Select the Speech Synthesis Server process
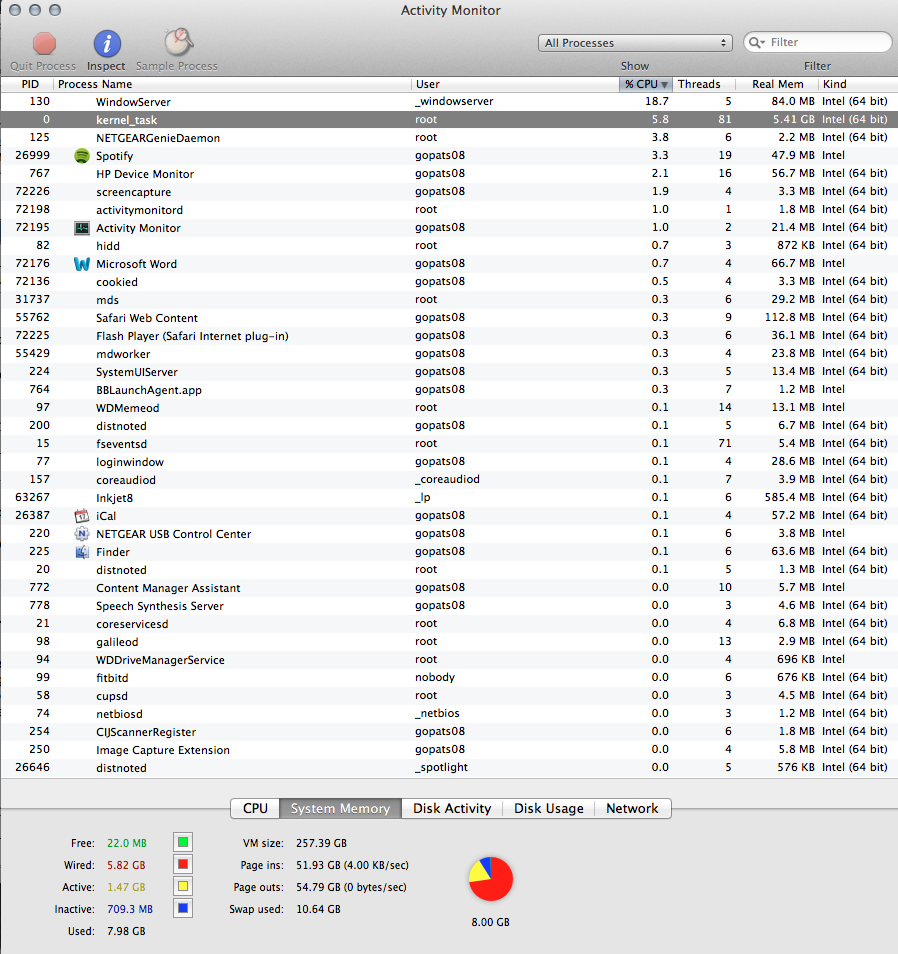This screenshot has height=954, width=898. tap(449, 605)
